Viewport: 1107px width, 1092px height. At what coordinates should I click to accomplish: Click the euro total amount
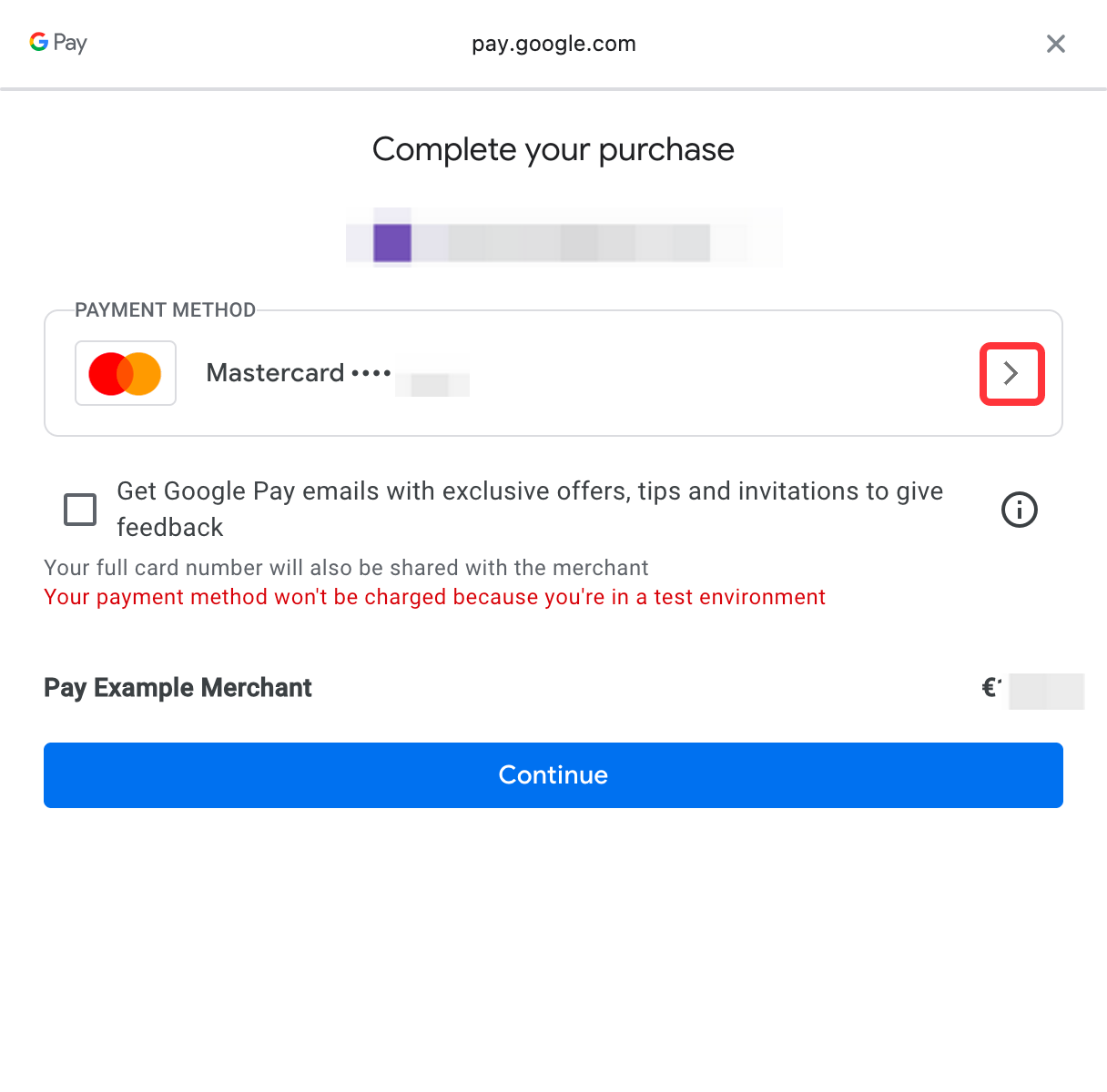tap(1032, 689)
